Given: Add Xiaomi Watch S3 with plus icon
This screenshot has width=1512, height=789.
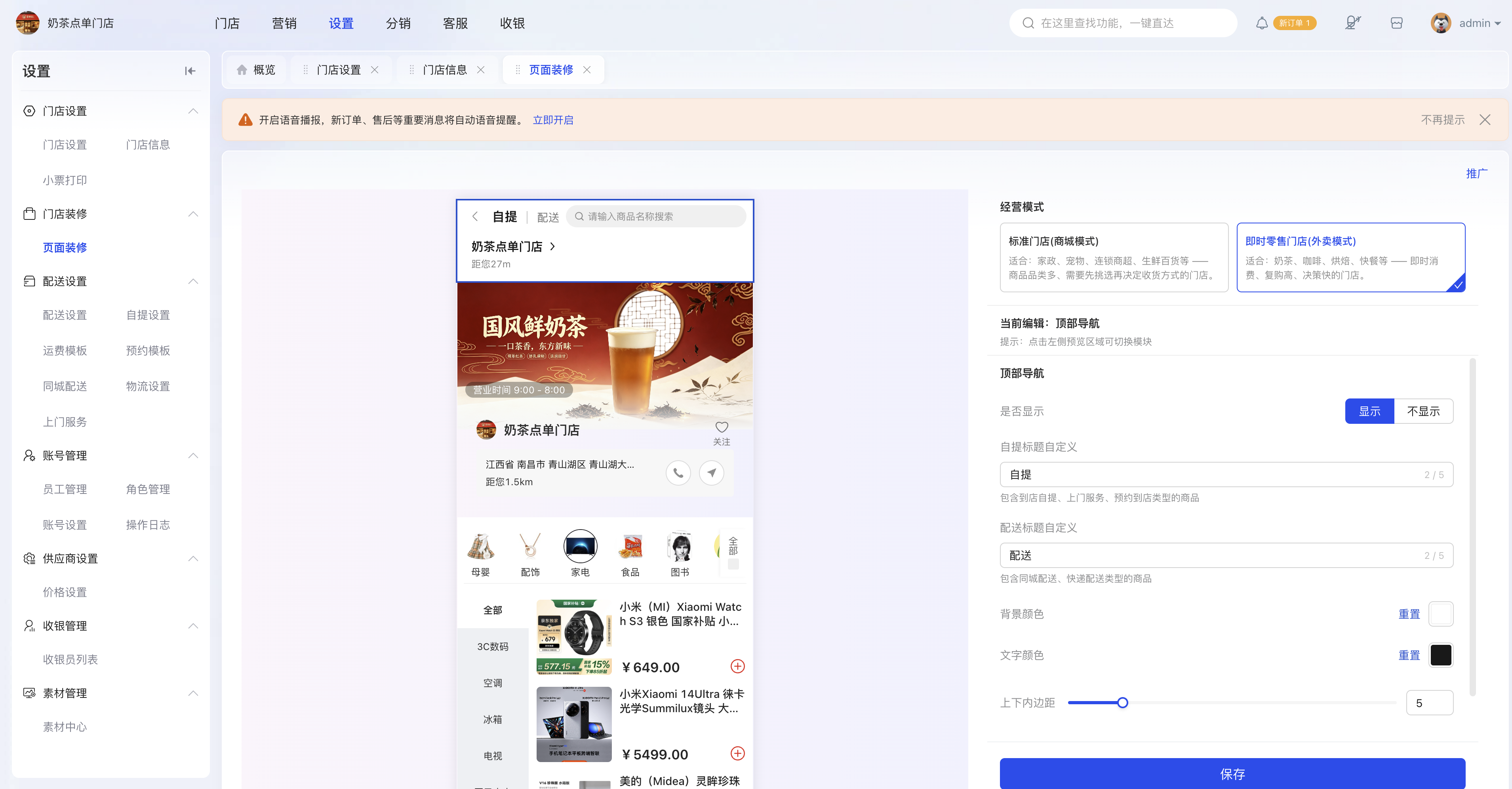Looking at the screenshot, I should tap(737, 666).
